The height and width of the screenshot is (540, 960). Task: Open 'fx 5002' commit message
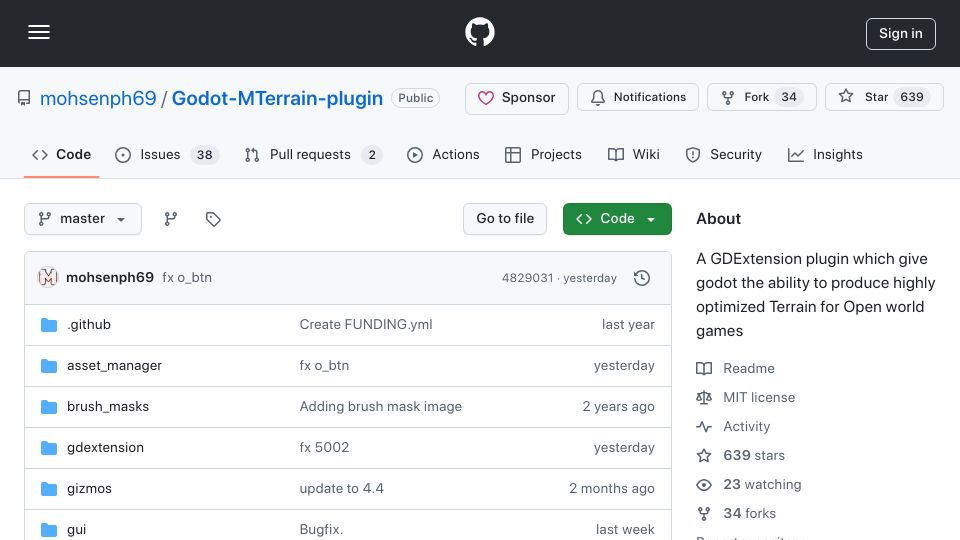[324, 448]
